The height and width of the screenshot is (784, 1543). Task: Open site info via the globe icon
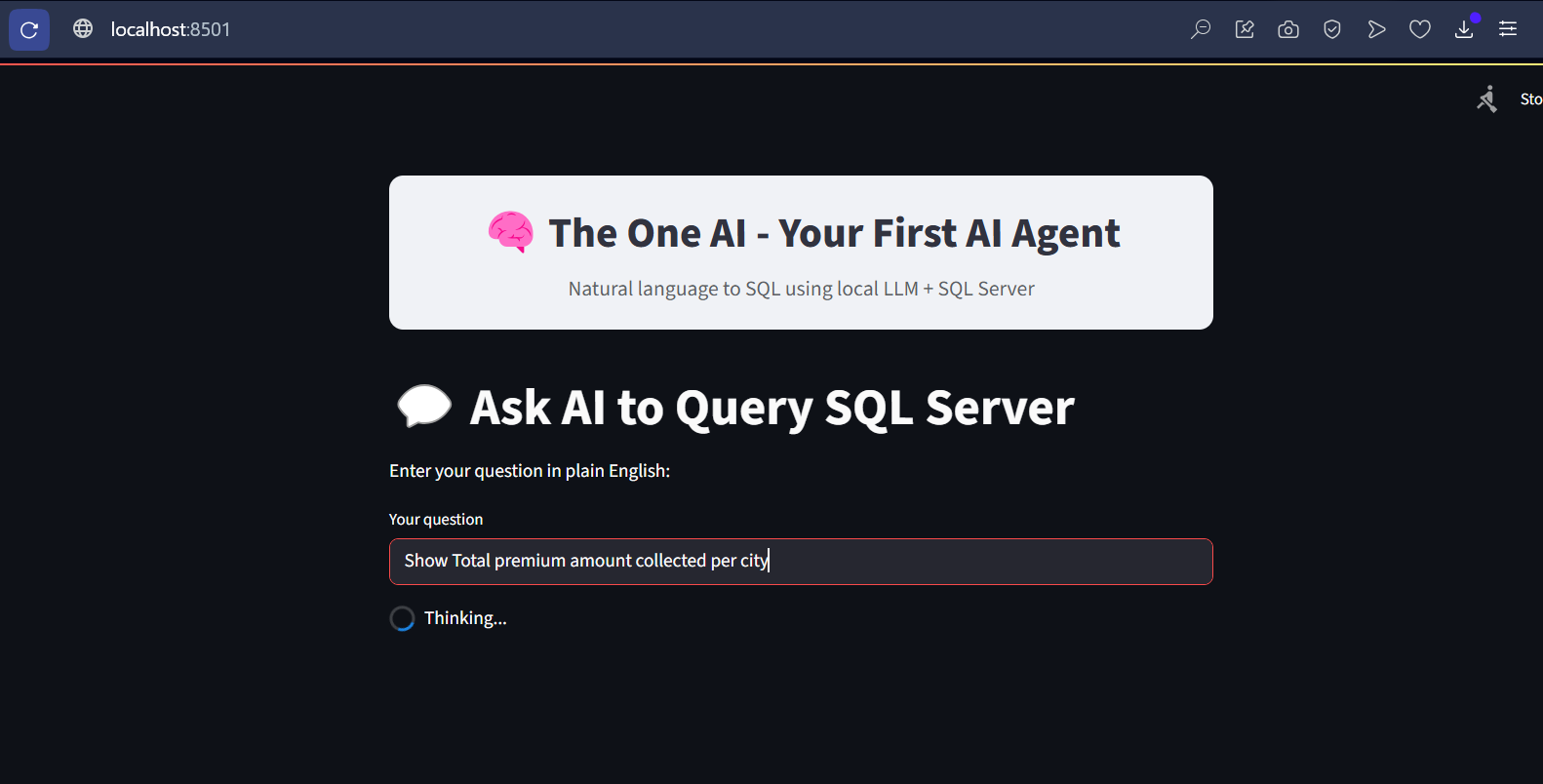[x=83, y=29]
